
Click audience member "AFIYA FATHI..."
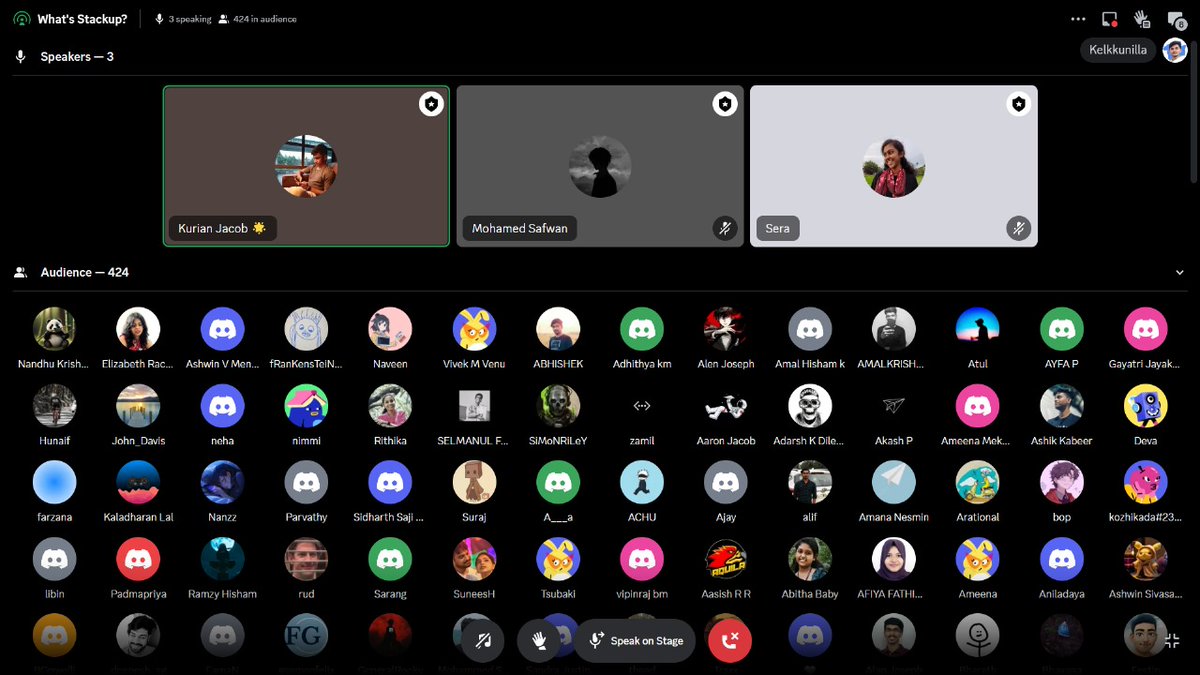tap(894, 569)
